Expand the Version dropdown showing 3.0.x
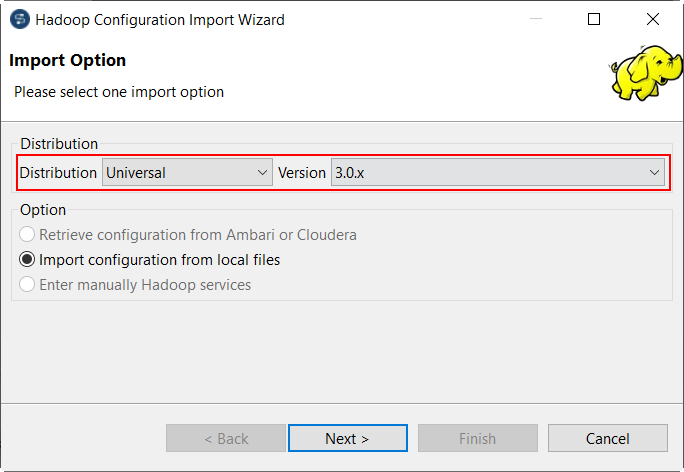 (x=498, y=173)
